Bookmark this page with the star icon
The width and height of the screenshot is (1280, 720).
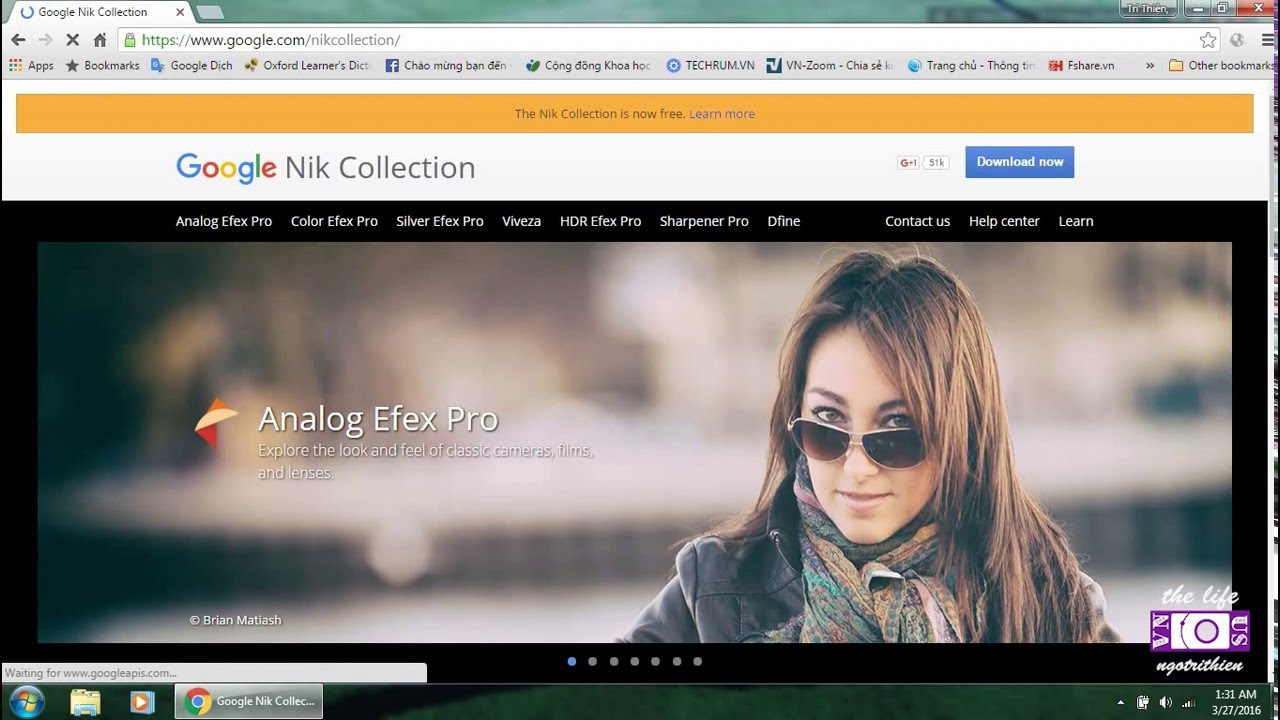click(x=1208, y=40)
